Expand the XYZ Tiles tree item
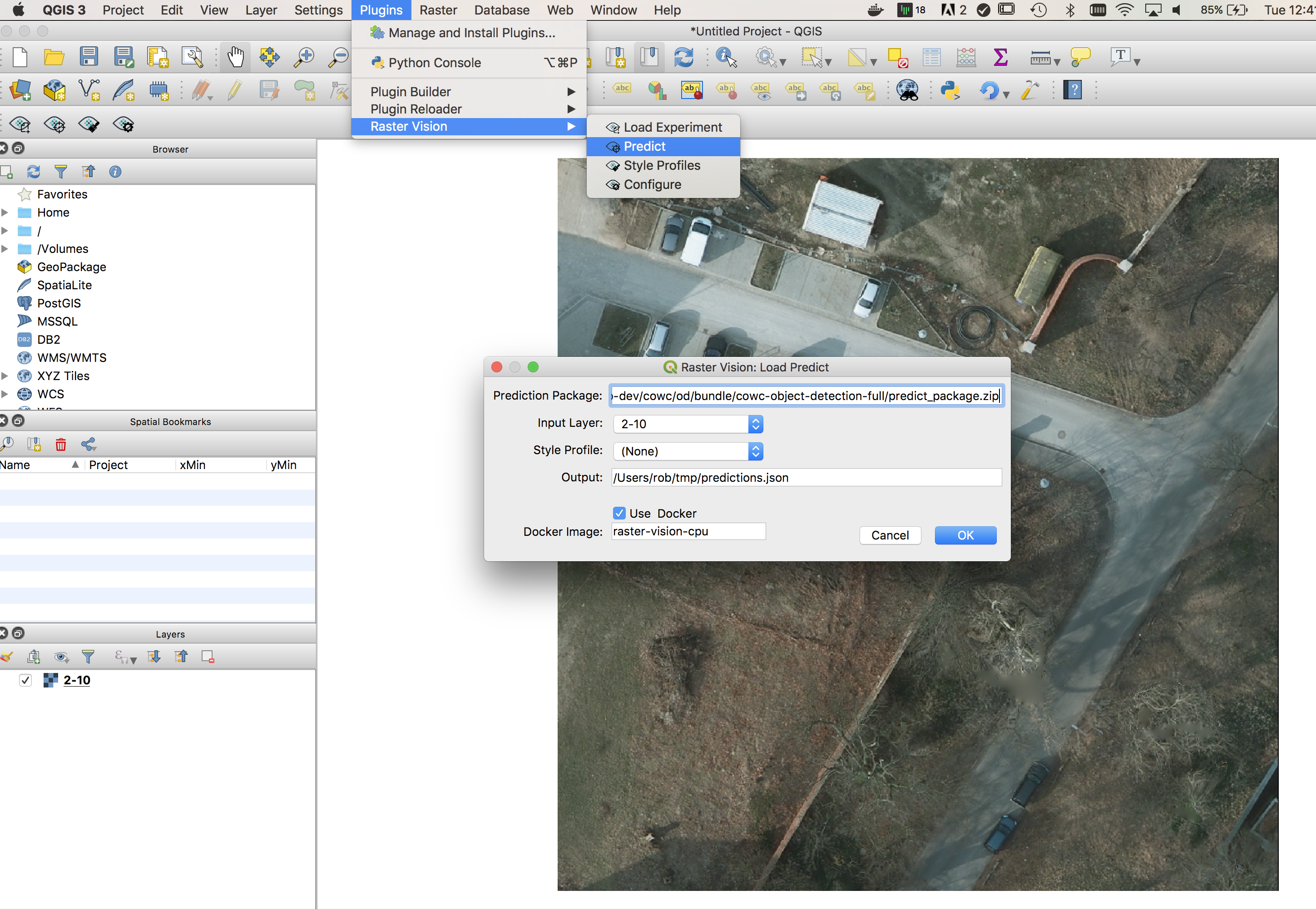1316x910 pixels. point(5,376)
